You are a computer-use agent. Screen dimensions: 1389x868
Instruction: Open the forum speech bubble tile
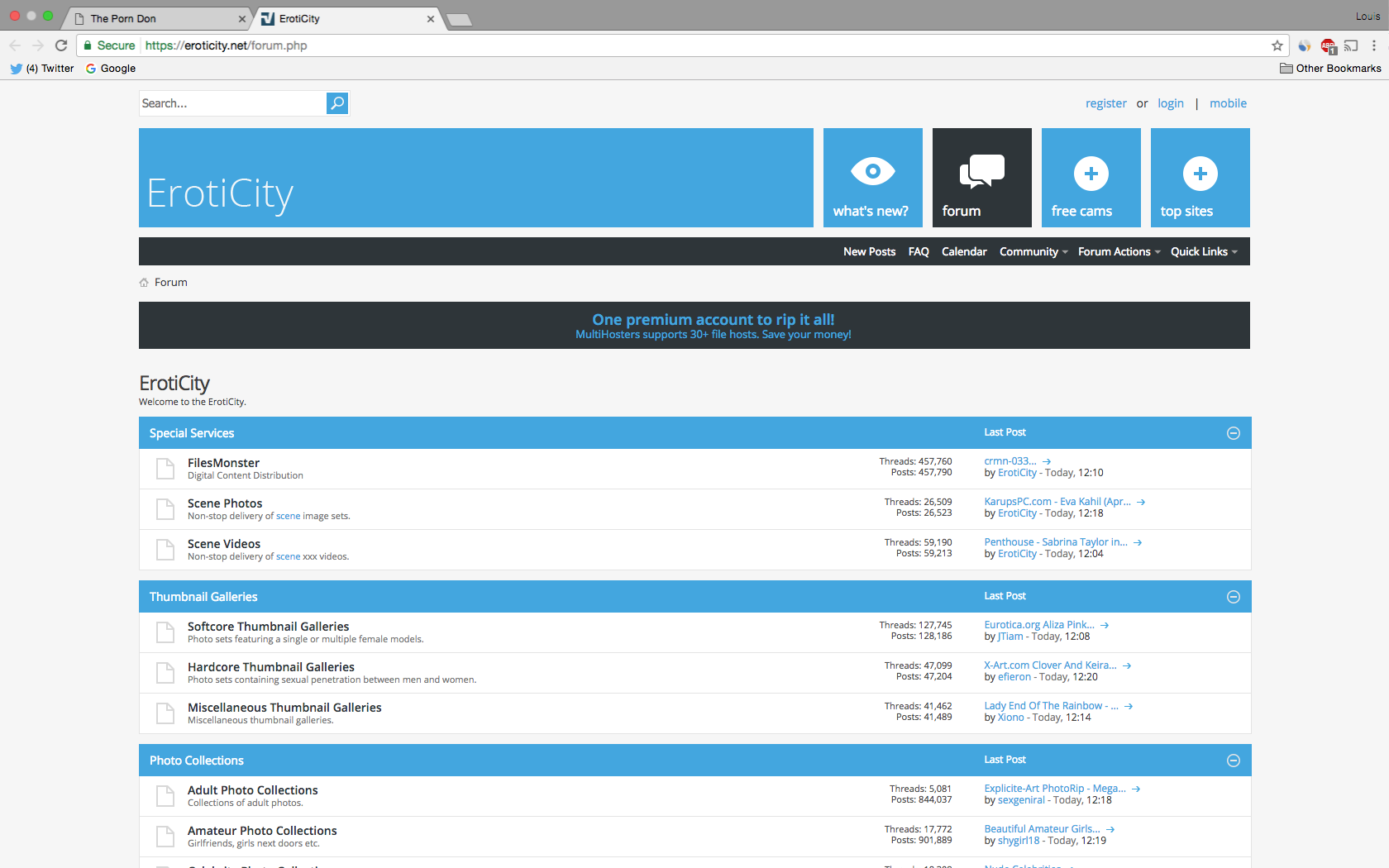(982, 178)
